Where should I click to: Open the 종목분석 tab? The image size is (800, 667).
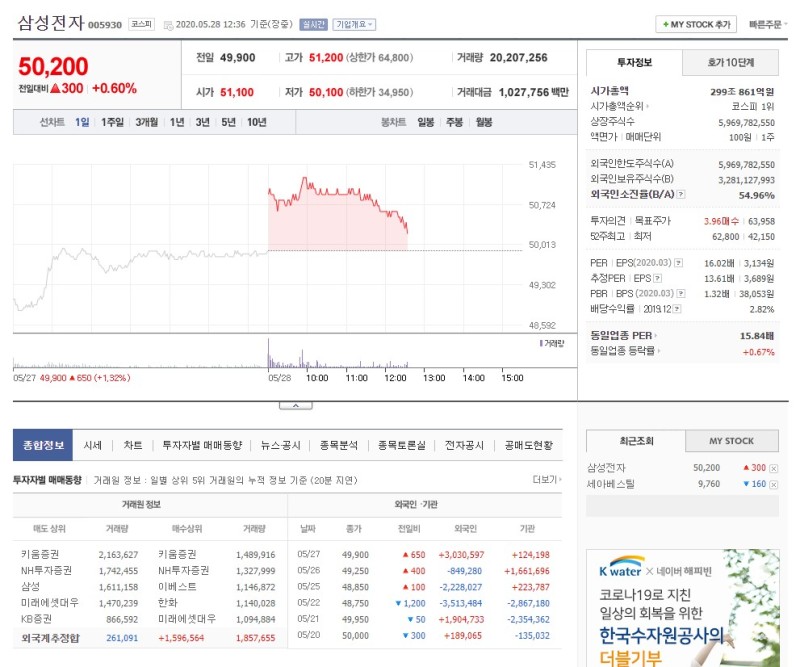[x=339, y=446]
